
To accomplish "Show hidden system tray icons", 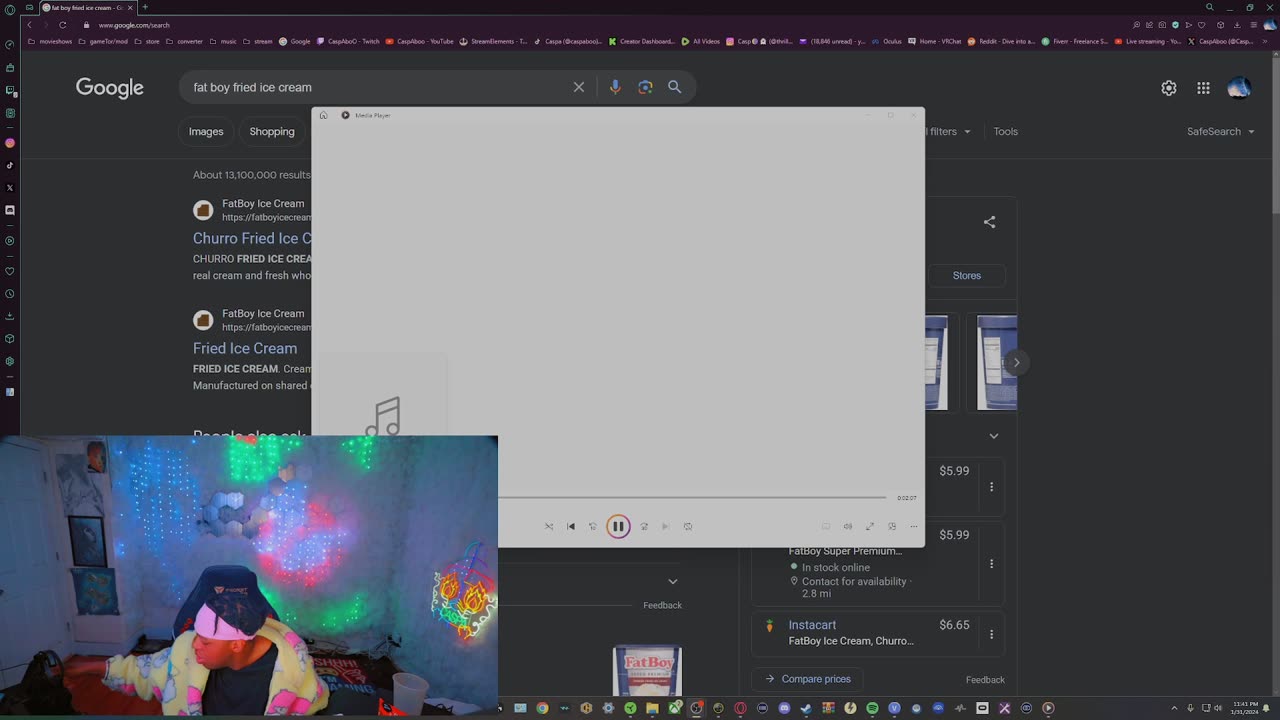I will click(x=1175, y=708).
